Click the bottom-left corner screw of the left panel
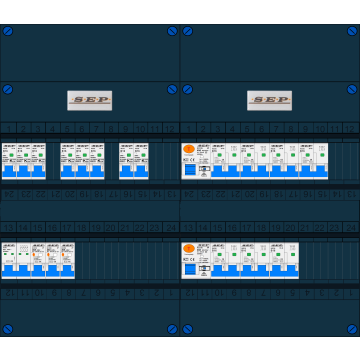The height and width of the screenshot is (360, 360). pos(8,329)
